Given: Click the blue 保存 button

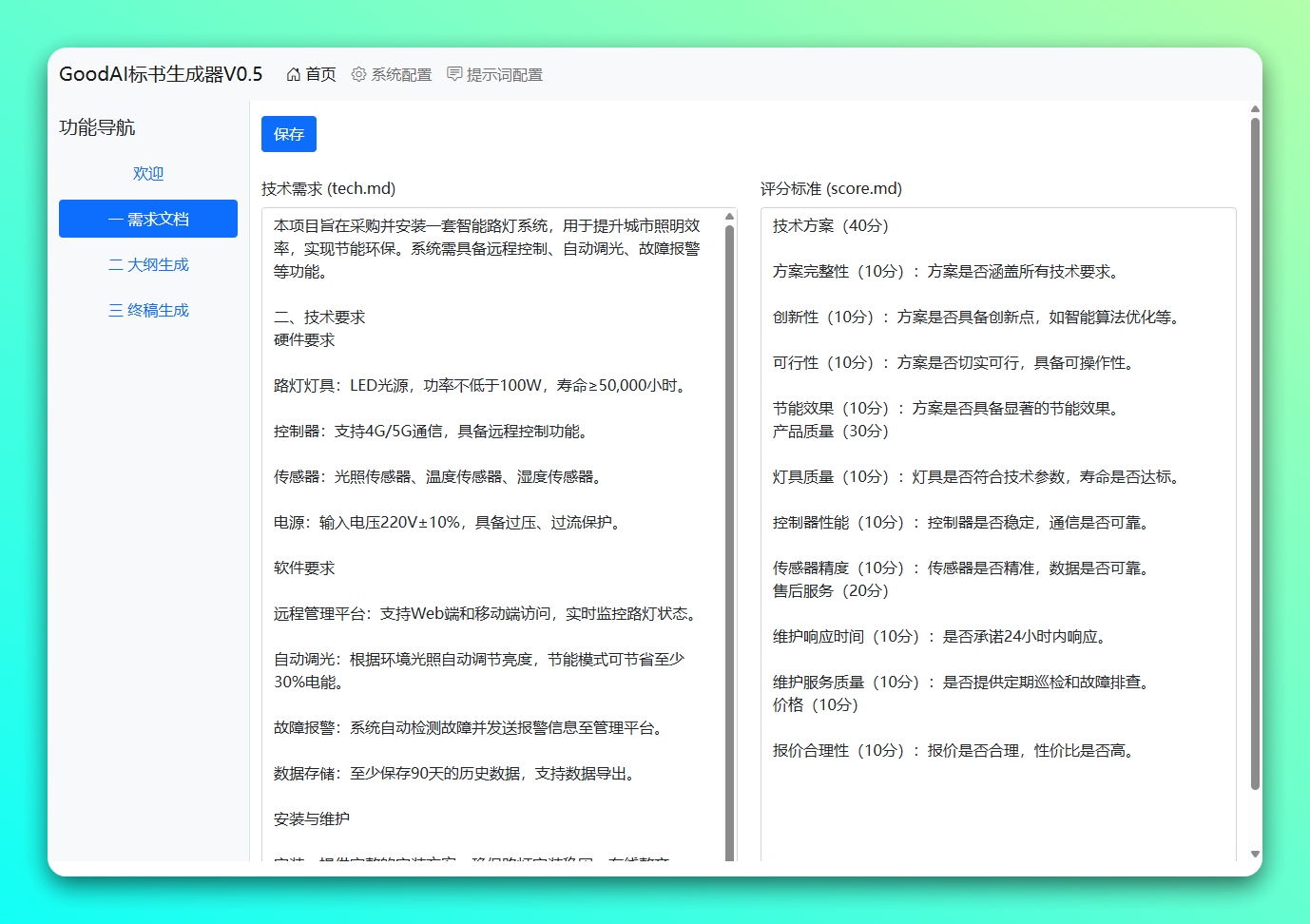Looking at the screenshot, I should pyautogui.click(x=289, y=134).
